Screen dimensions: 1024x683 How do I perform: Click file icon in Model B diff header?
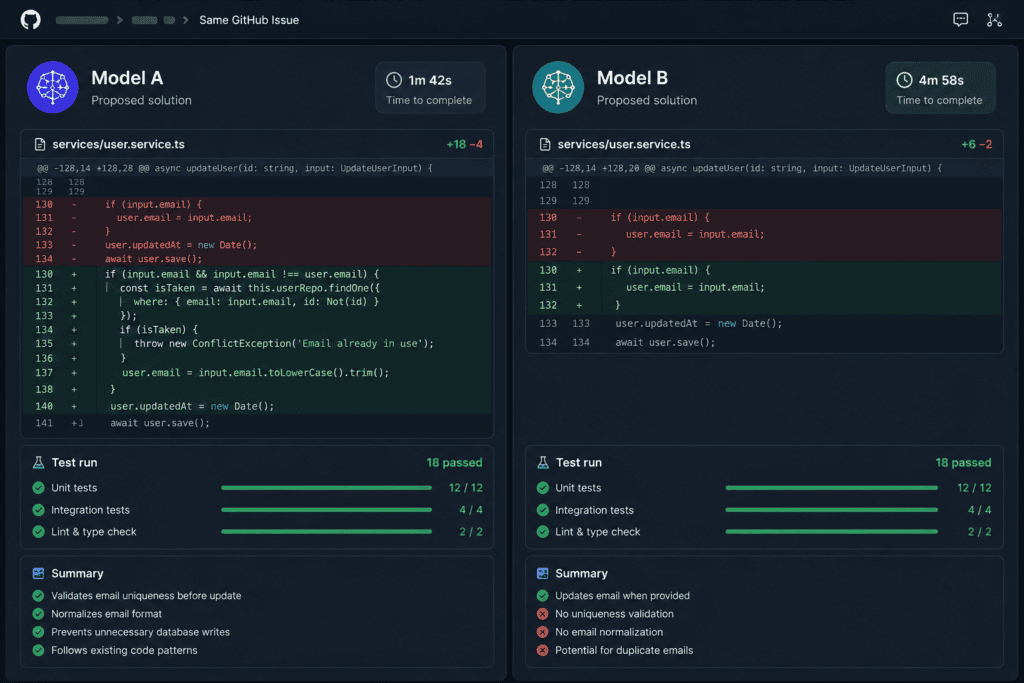545,144
